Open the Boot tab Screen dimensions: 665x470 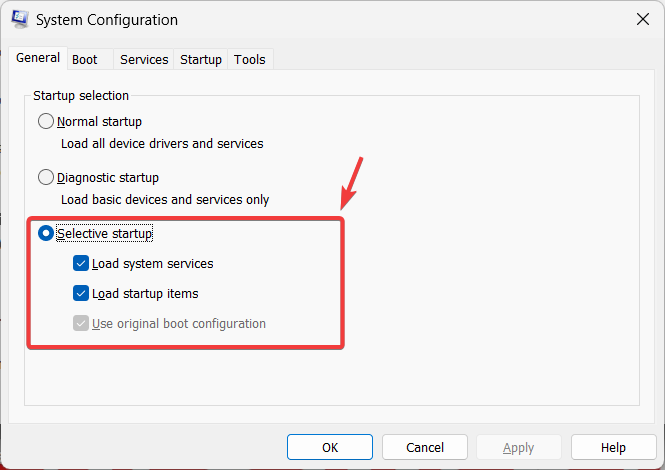[x=85, y=60]
